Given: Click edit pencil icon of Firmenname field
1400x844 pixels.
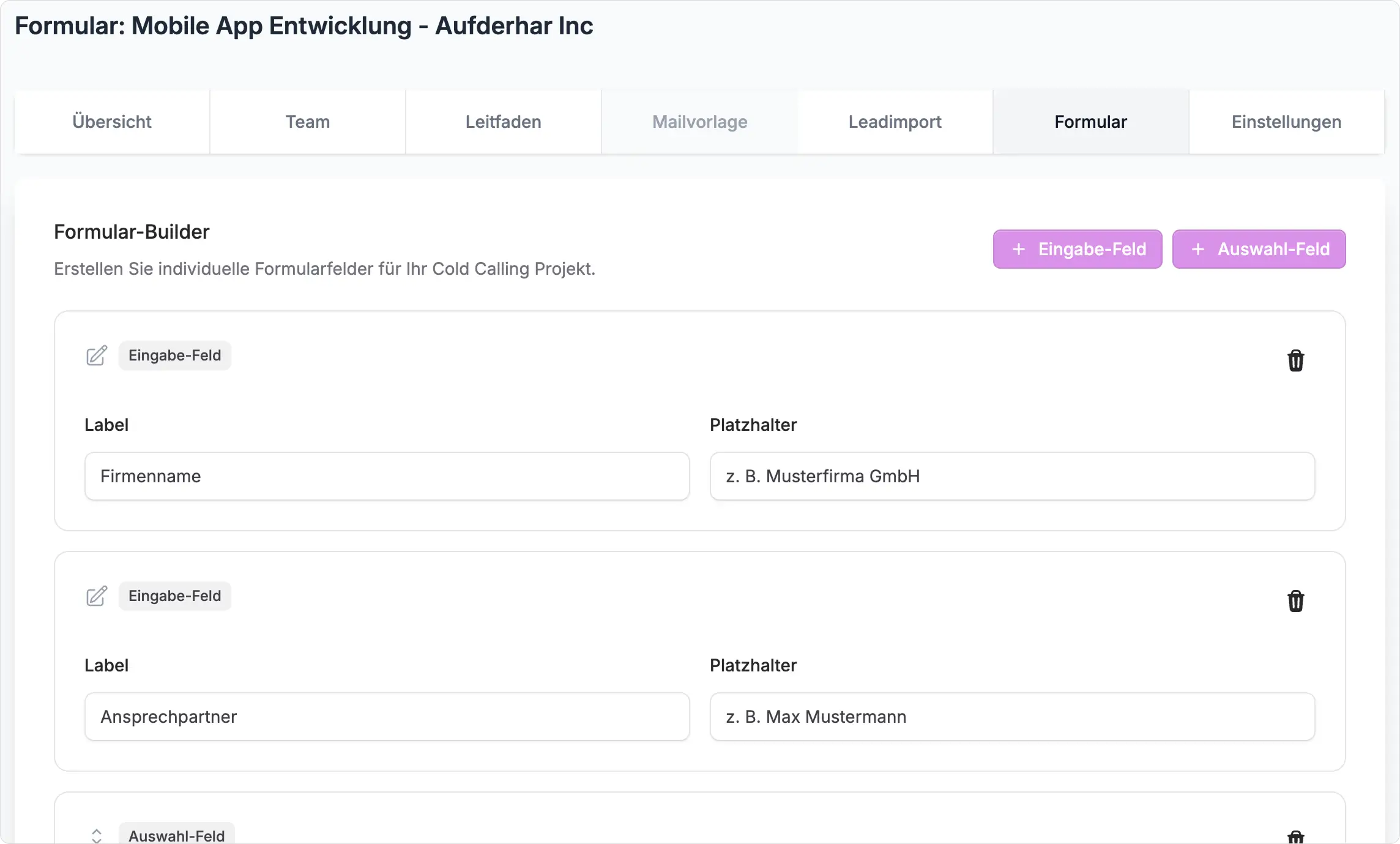Looking at the screenshot, I should 97,356.
